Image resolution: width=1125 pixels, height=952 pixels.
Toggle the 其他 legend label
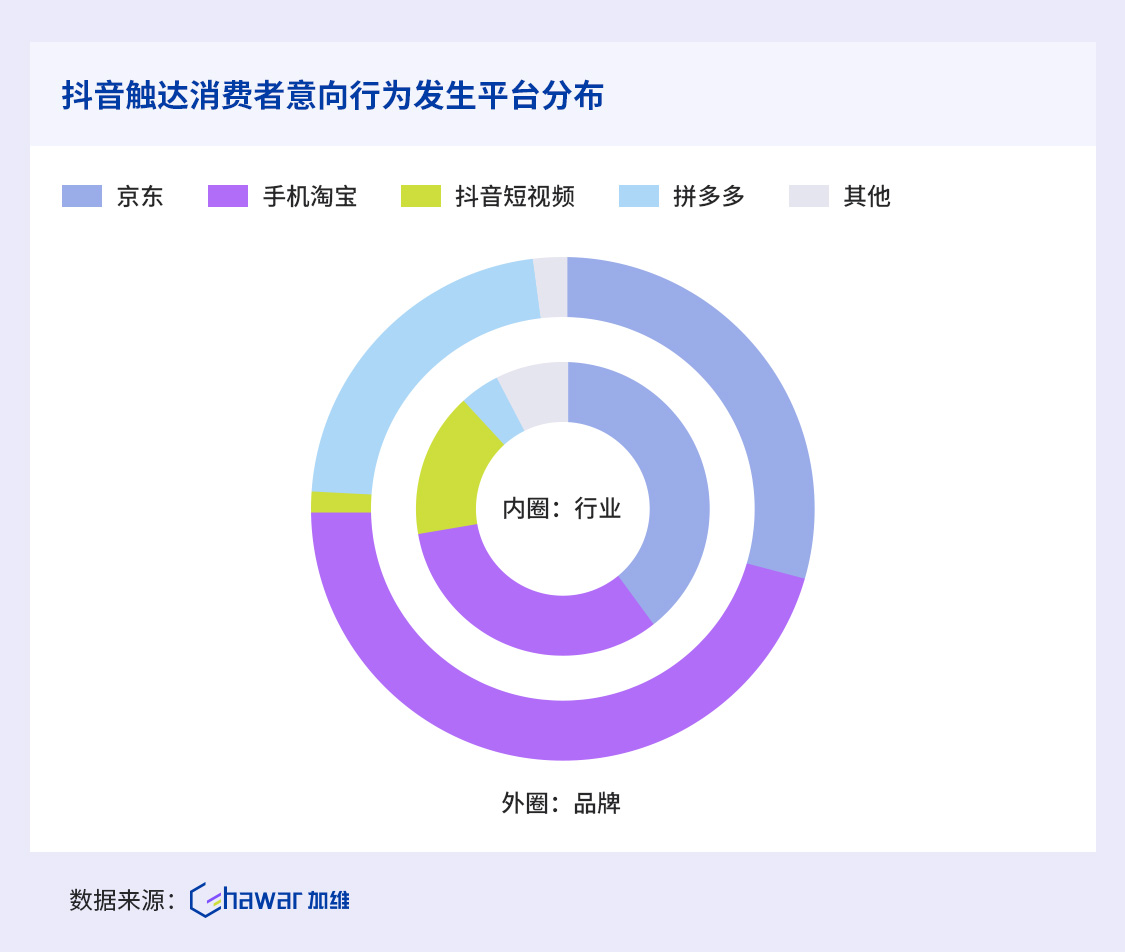tap(867, 196)
